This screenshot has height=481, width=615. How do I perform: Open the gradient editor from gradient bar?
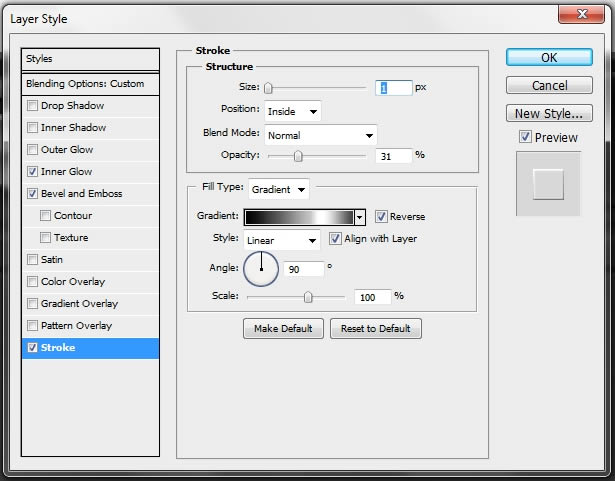coord(299,217)
